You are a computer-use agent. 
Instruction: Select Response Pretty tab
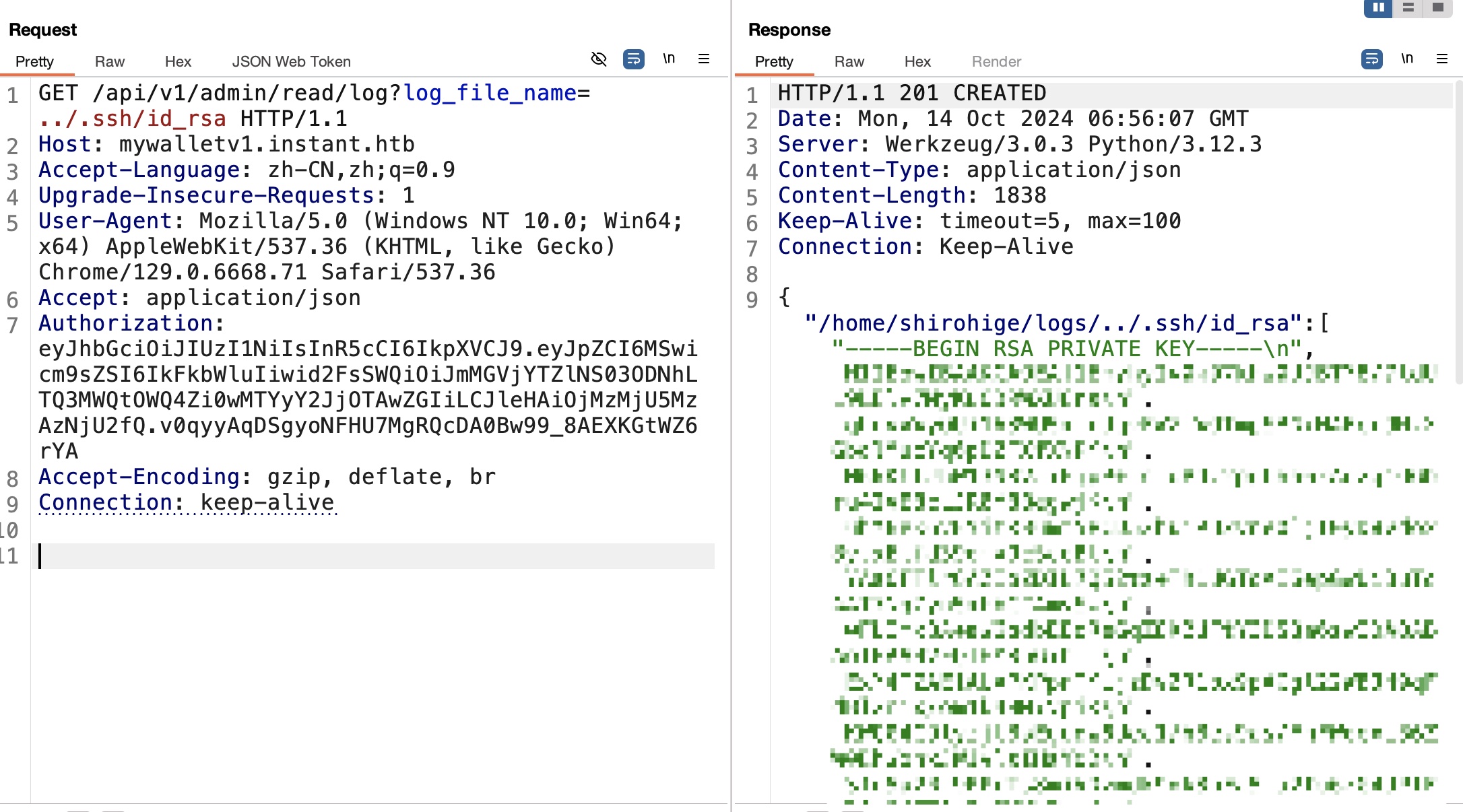(774, 62)
